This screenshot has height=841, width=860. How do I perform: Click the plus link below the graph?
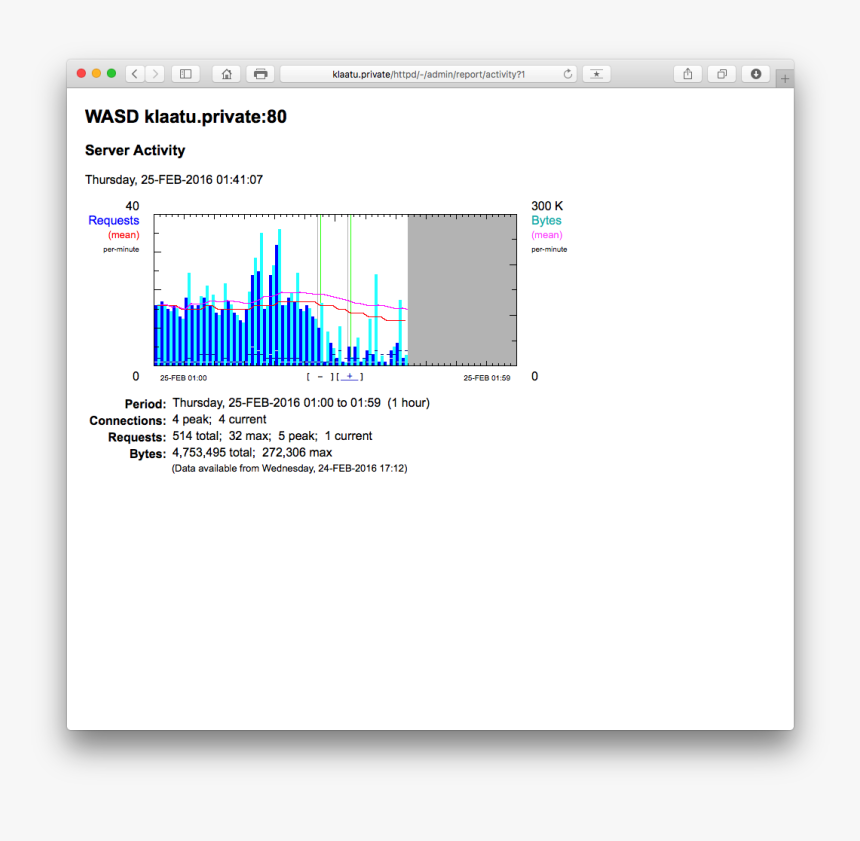point(349,377)
